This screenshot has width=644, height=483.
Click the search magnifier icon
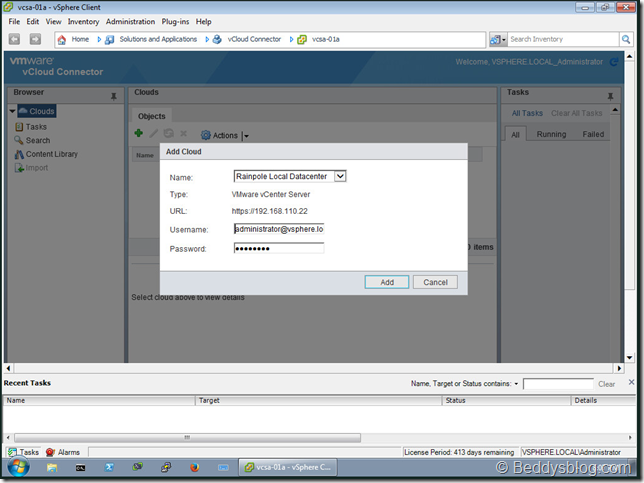[625, 39]
